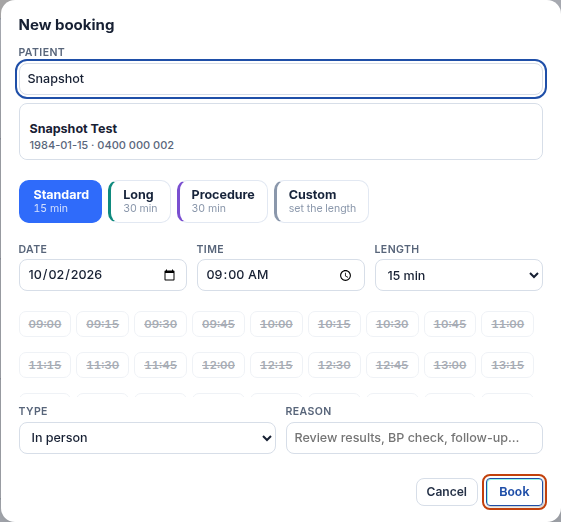
Task: Choose the Custom set the length preset
Action: click(321, 201)
